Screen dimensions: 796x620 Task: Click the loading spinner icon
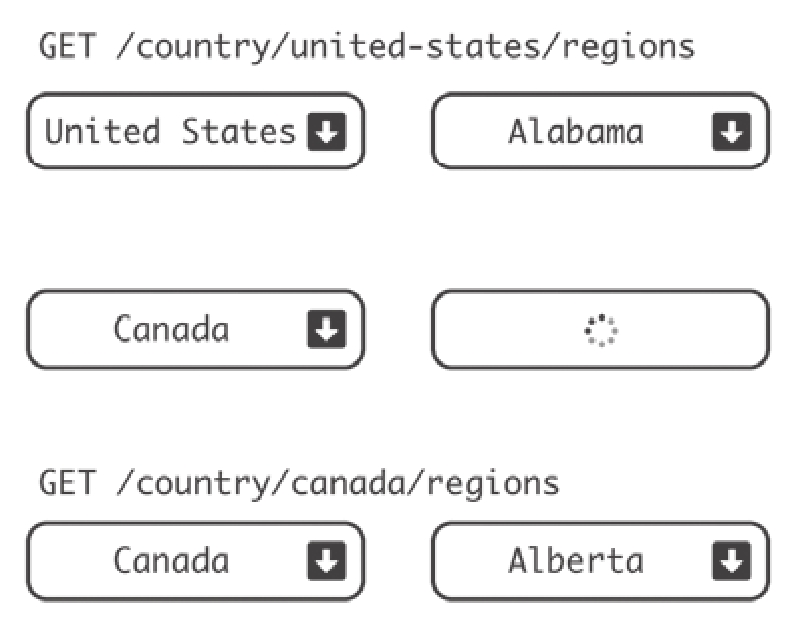pos(600,330)
